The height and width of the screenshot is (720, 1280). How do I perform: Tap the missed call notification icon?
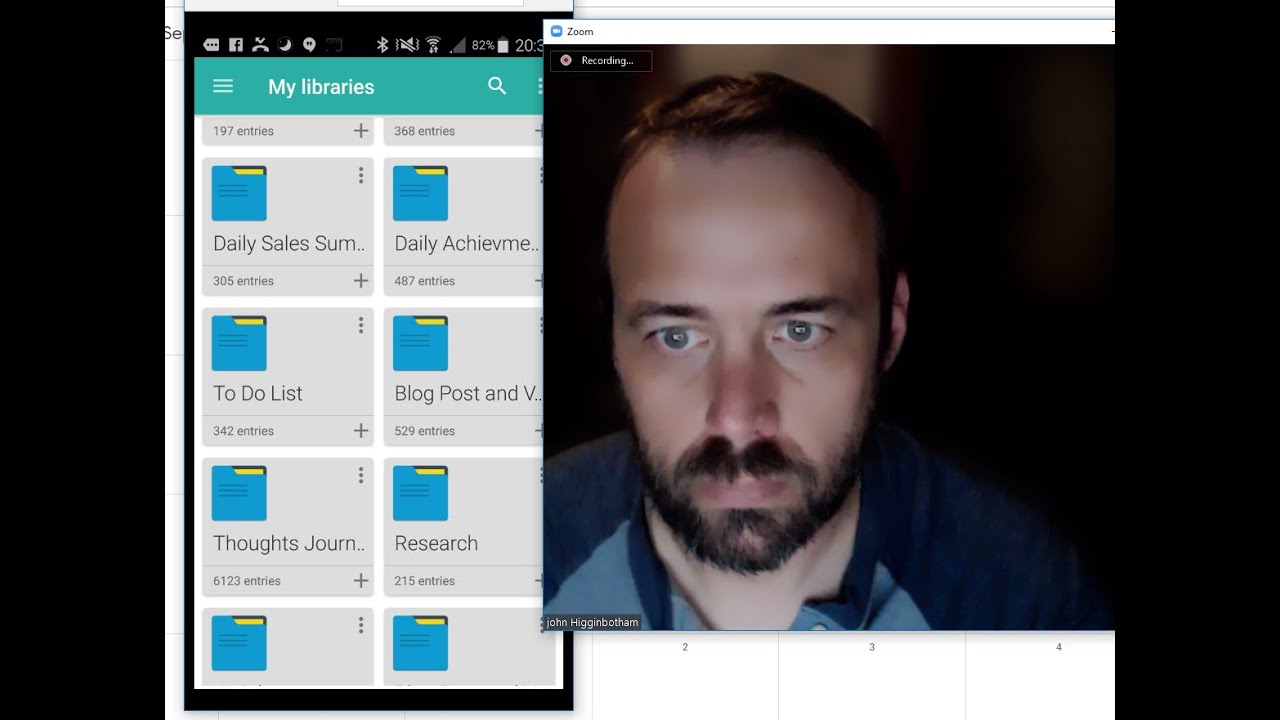coord(261,44)
